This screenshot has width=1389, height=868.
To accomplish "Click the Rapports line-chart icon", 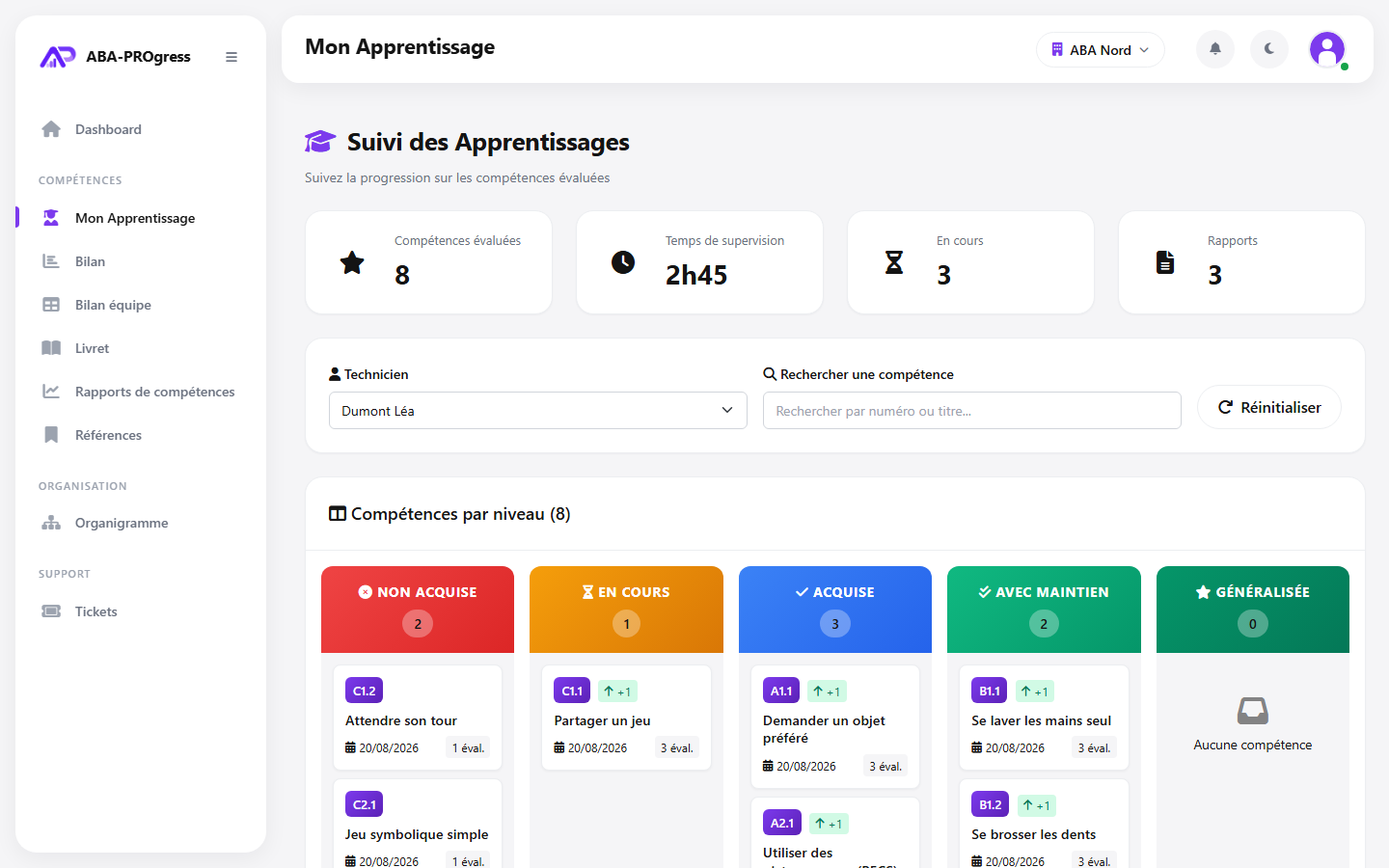I will [x=51, y=392].
